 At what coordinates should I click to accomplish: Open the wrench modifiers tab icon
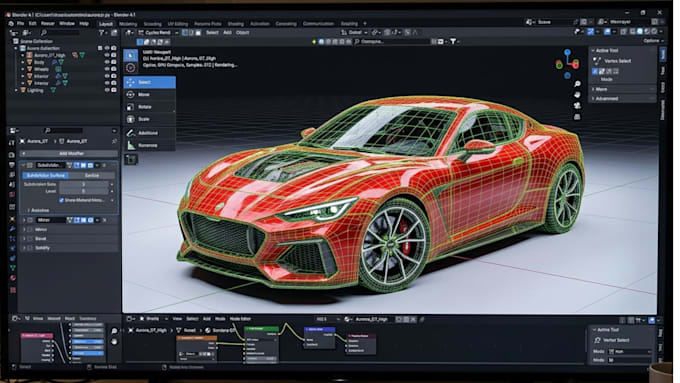point(12,229)
